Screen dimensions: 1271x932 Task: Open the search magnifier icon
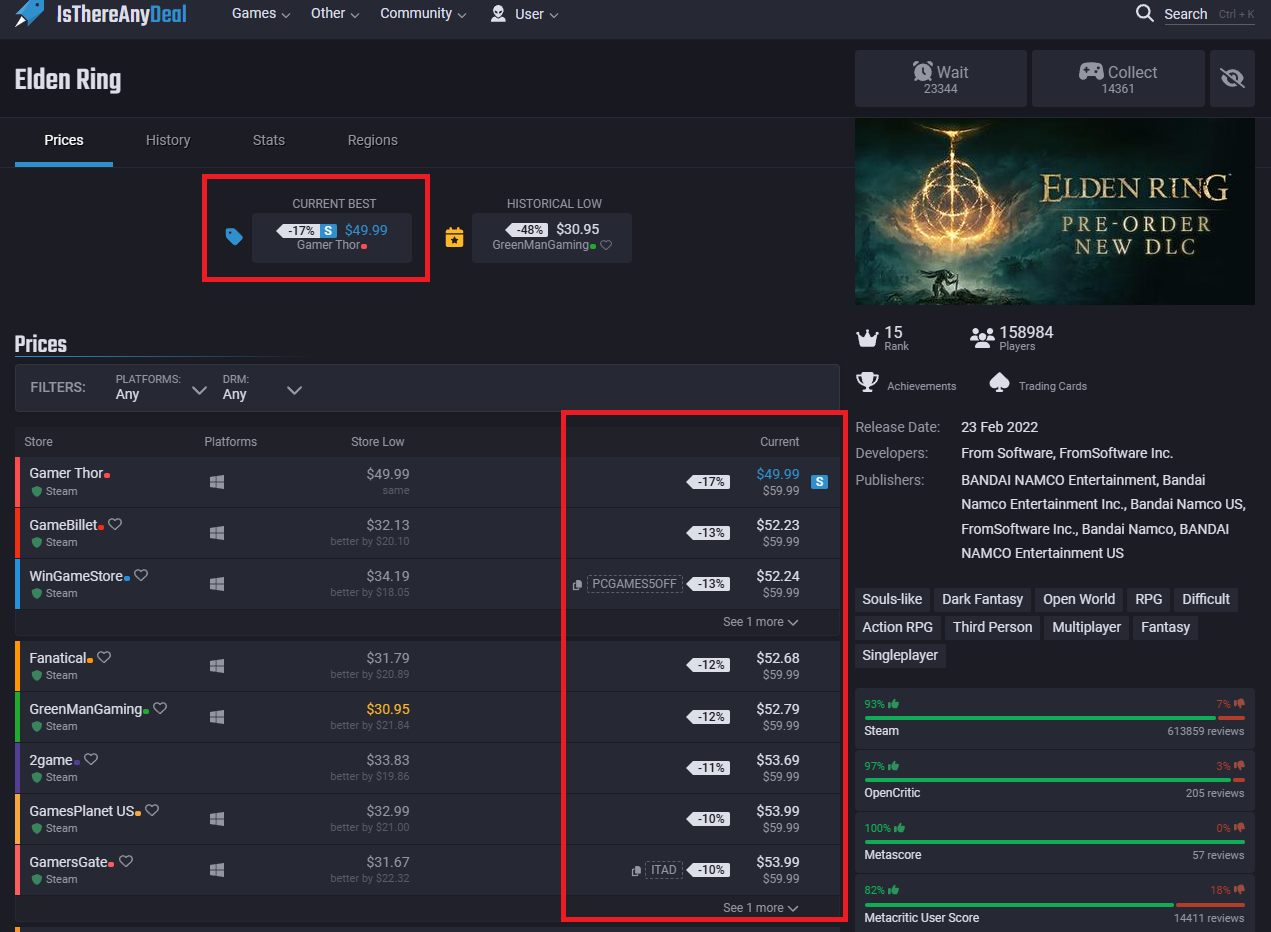coord(1145,13)
